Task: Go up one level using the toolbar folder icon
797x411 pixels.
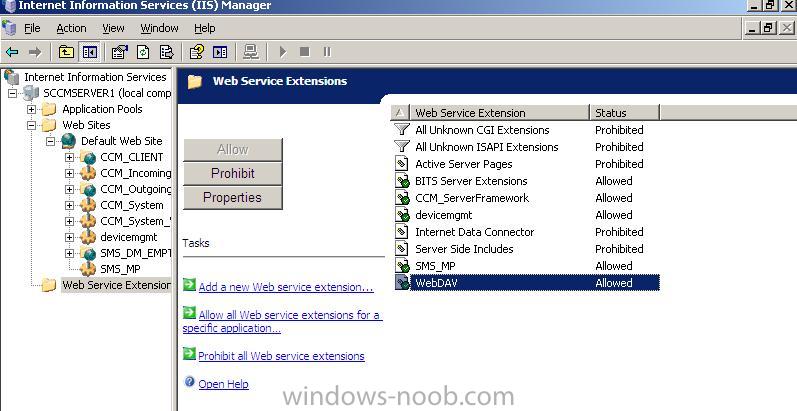Action: (x=66, y=52)
